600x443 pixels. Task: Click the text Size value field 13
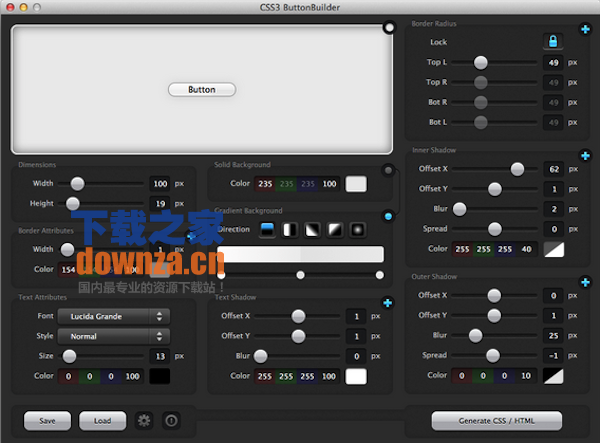[160, 357]
